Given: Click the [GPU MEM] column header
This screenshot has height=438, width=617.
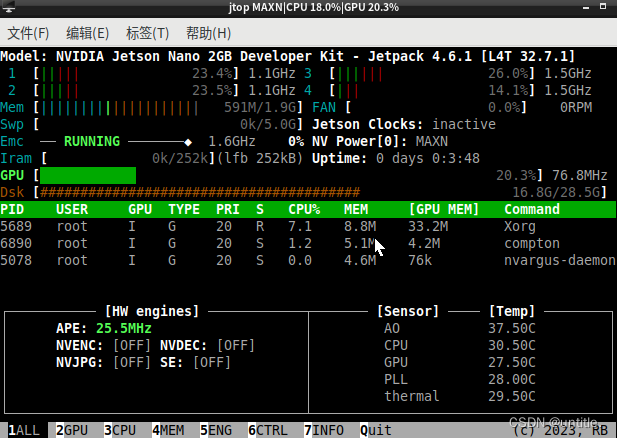Looking at the screenshot, I should click(x=444, y=209).
